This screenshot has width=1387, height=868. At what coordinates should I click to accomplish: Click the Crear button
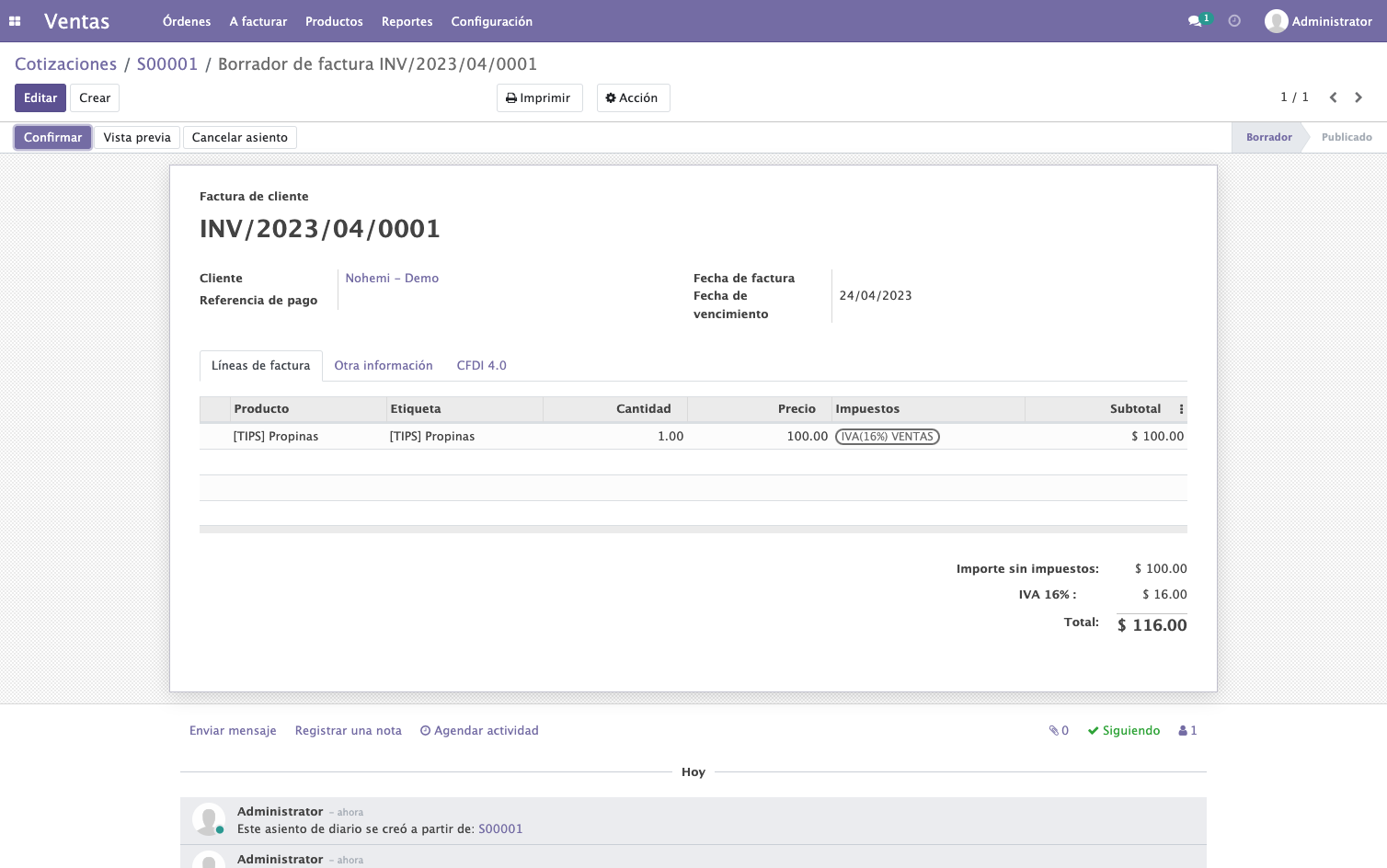(x=95, y=98)
